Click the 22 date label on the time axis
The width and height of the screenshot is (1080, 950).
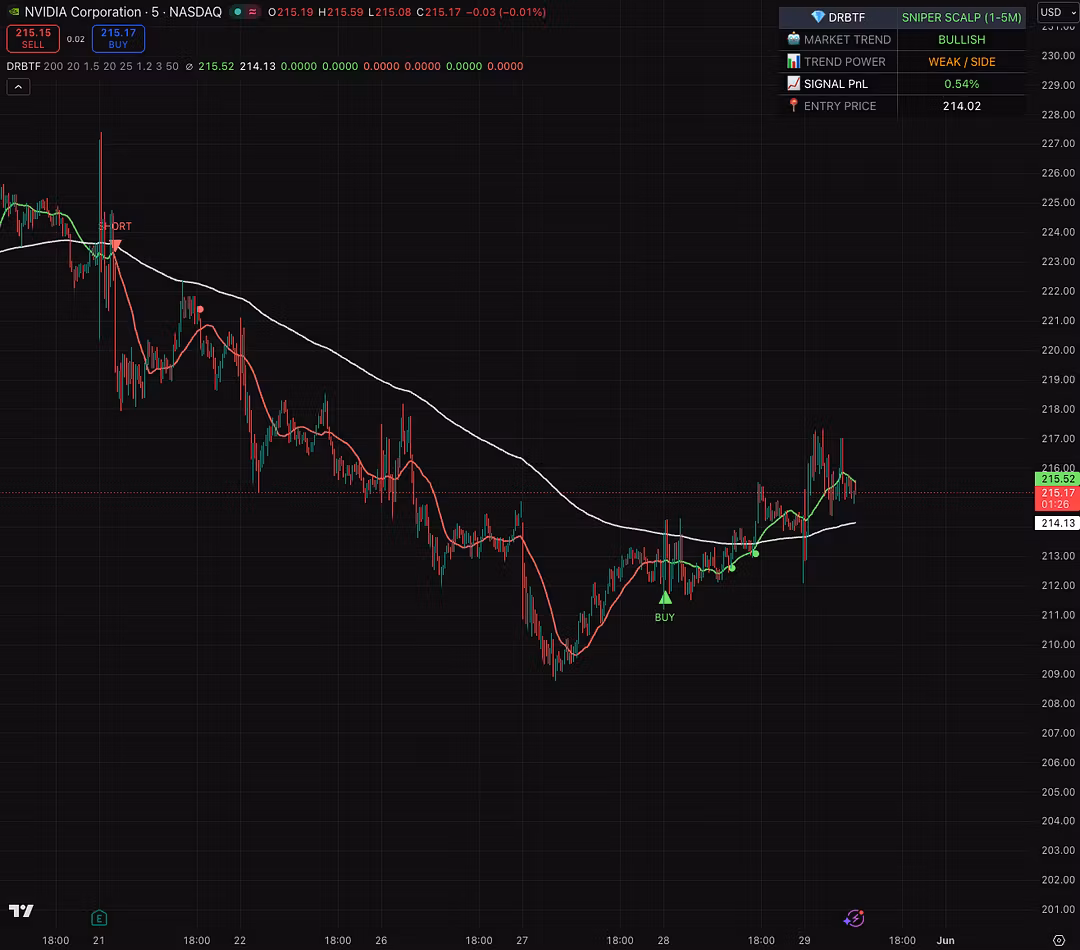pos(240,940)
